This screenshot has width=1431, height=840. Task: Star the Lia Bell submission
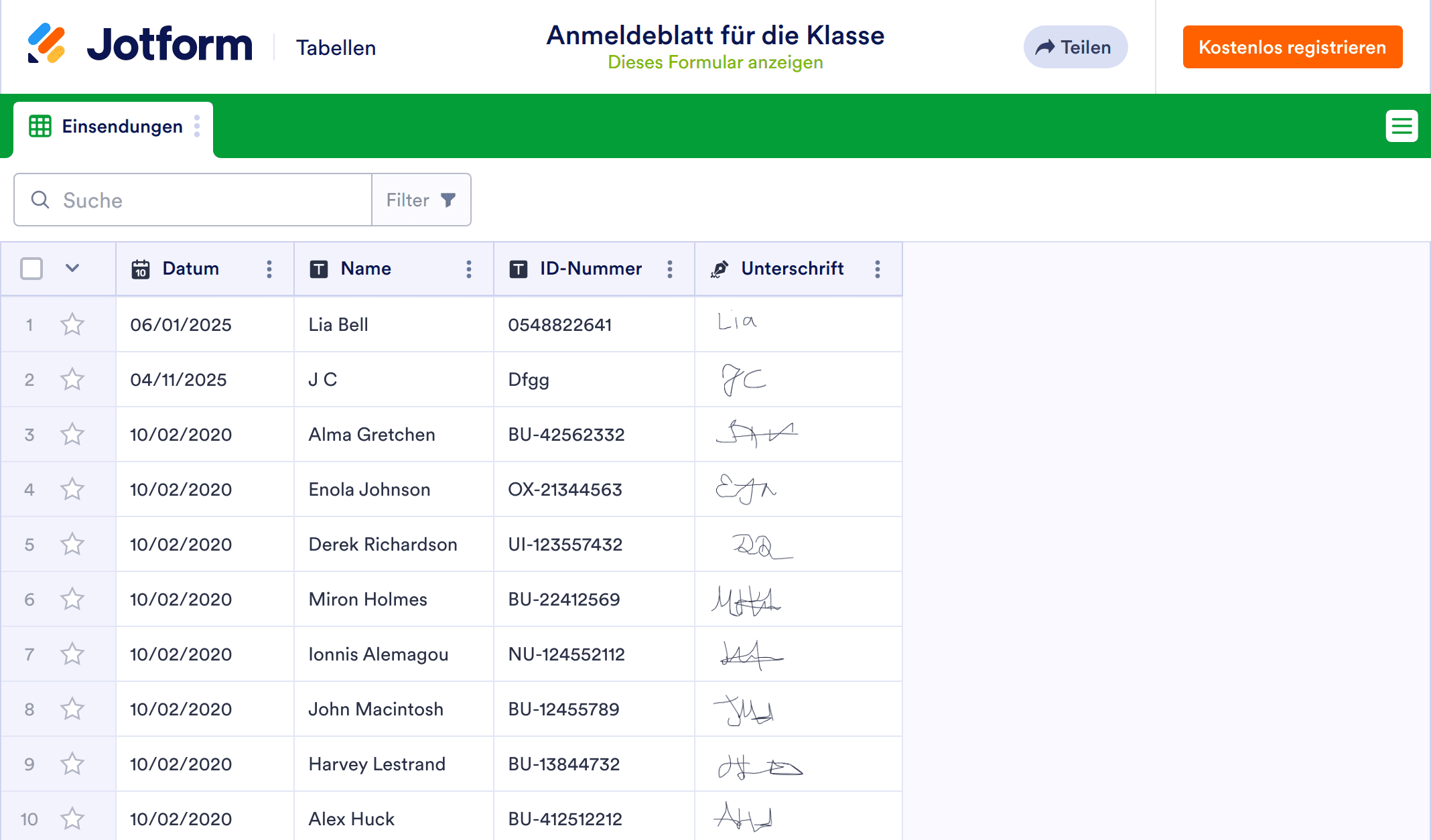pyautogui.click(x=72, y=324)
